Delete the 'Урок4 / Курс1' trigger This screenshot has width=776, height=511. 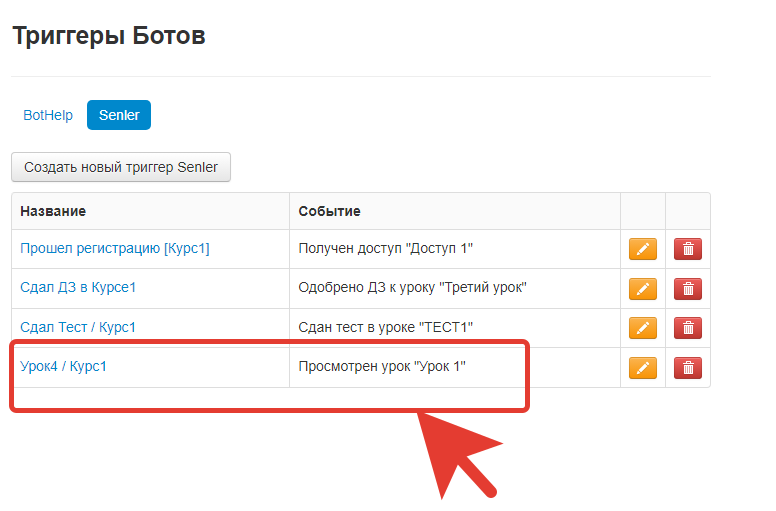click(687, 368)
